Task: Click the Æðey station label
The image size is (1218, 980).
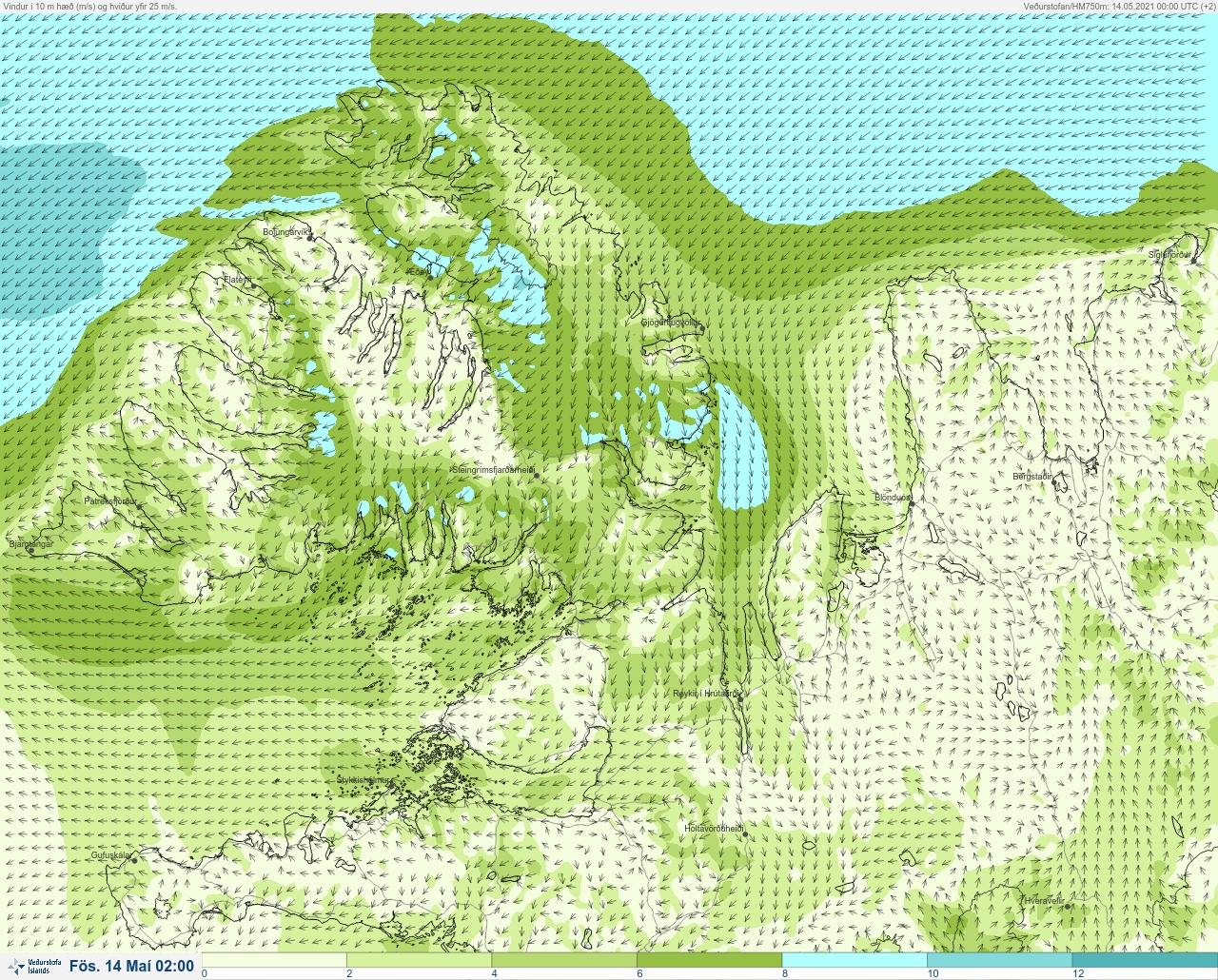Action: click(419, 271)
